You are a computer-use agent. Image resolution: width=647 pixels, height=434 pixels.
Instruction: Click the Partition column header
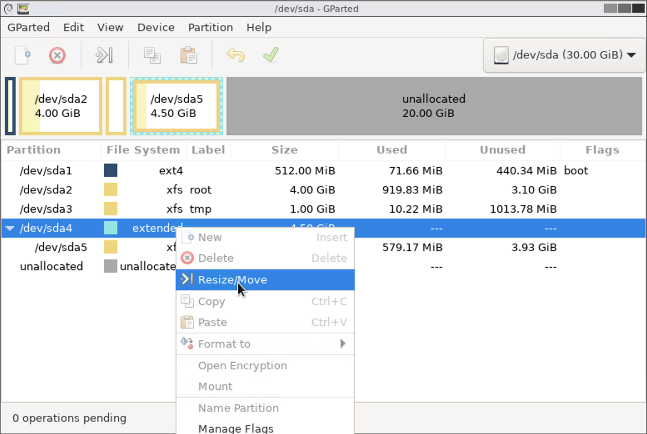51,150
